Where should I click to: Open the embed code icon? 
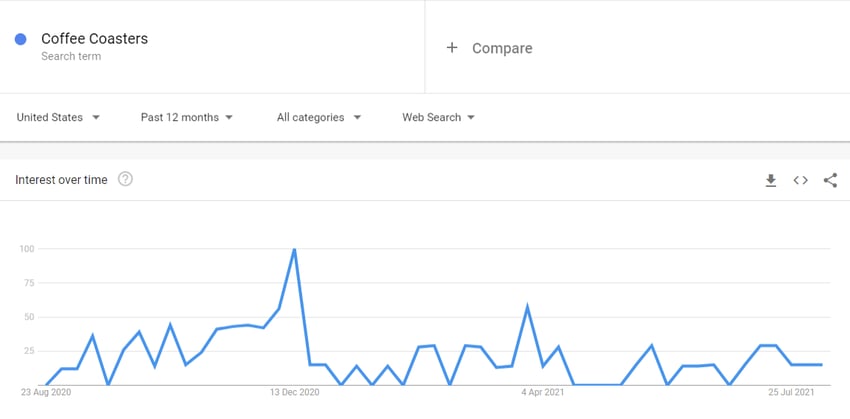(x=801, y=181)
